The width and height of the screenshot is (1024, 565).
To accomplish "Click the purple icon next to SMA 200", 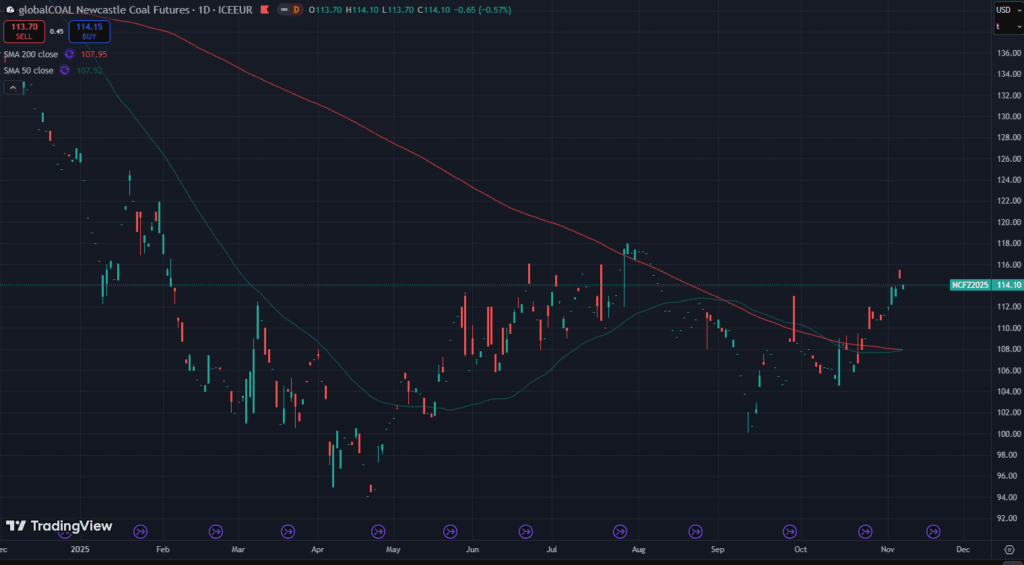I will [x=69, y=54].
